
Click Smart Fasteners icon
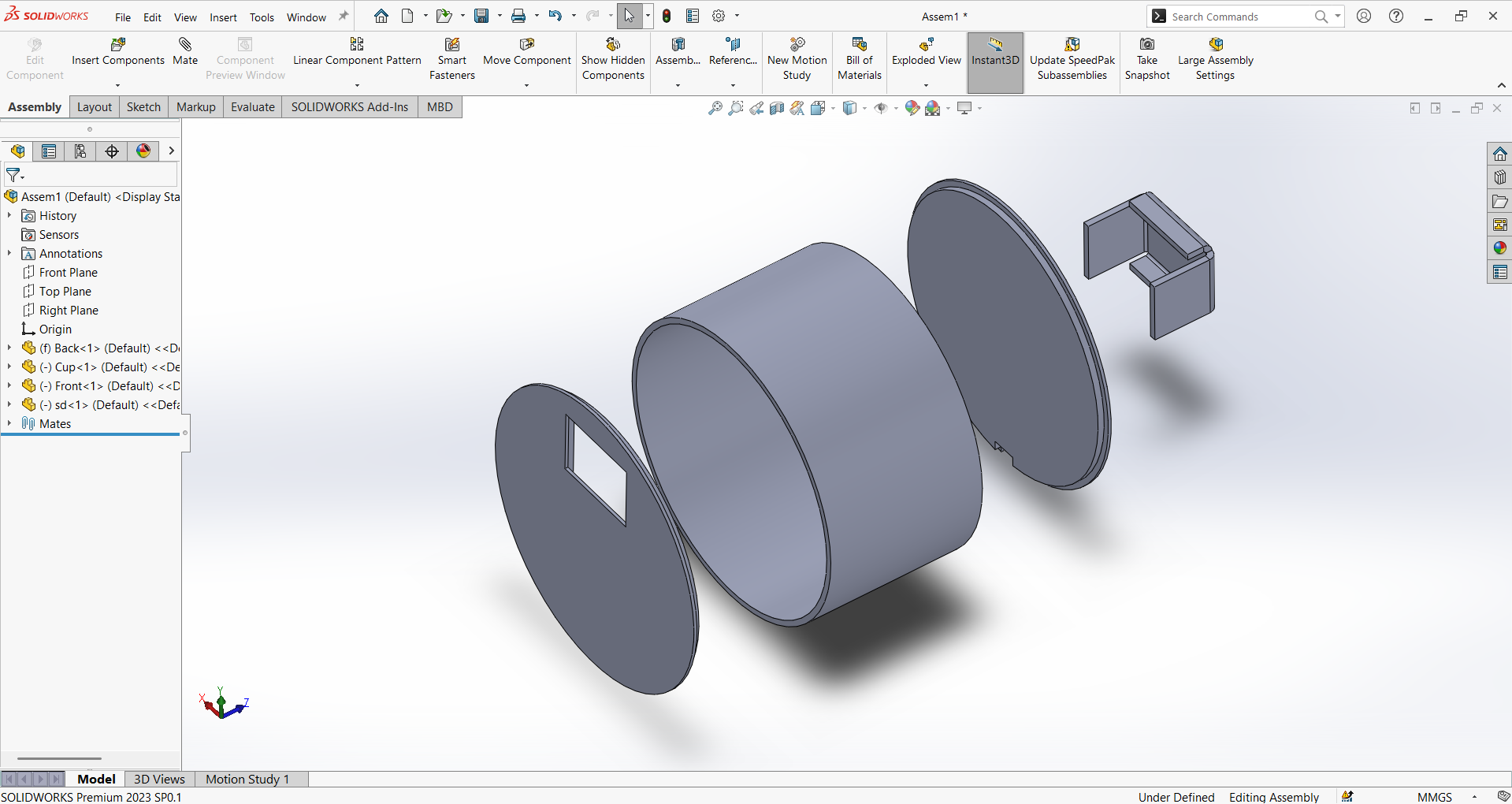[451, 59]
